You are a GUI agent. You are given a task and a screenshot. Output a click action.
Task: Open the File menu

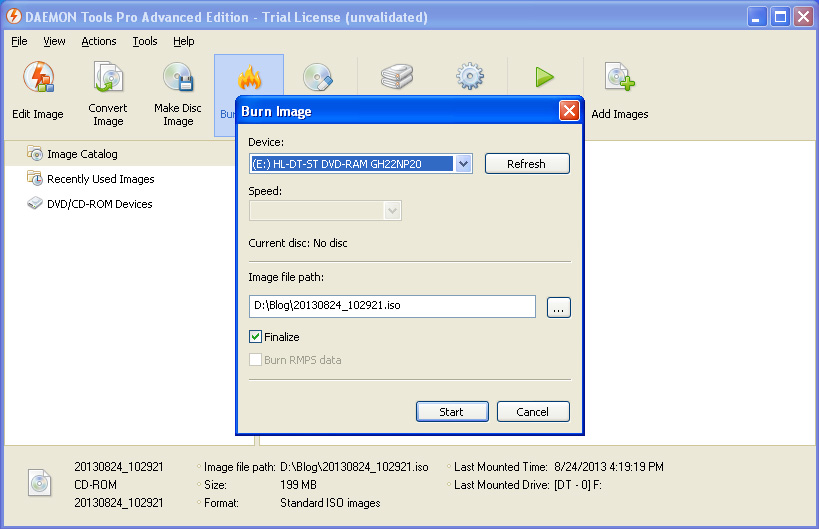pyautogui.click(x=19, y=41)
